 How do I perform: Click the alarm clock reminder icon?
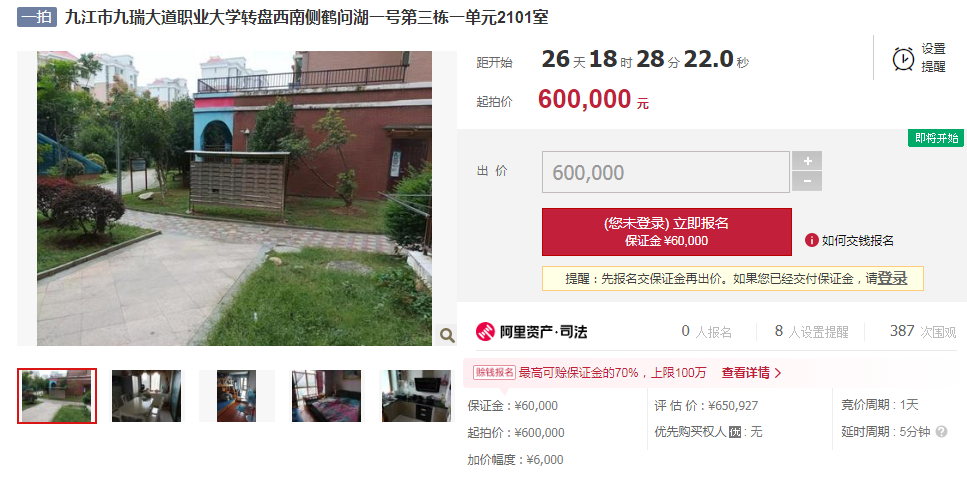903,59
